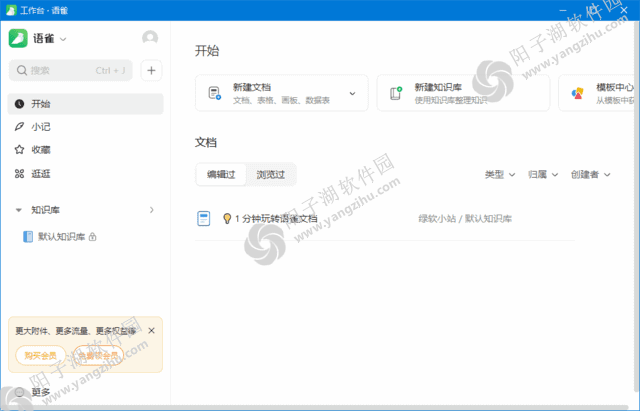
Task: Open 逛逛 explore in the sidebar
Action: (x=85, y=173)
